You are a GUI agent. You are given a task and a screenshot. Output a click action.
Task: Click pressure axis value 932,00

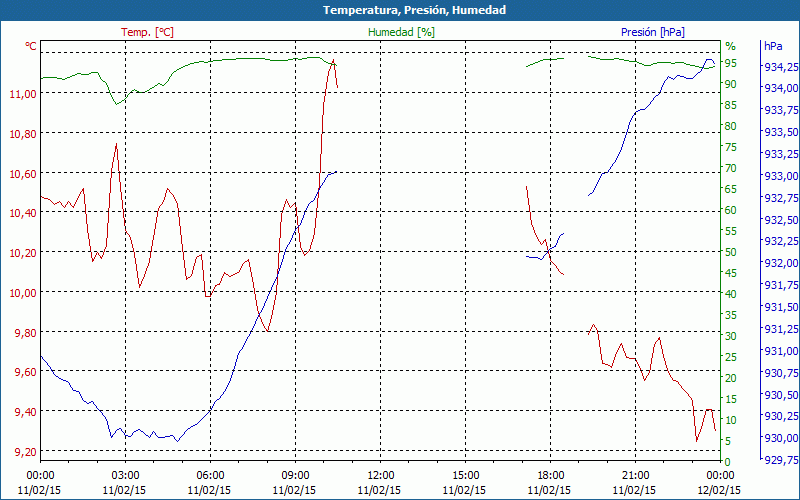pos(781,263)
